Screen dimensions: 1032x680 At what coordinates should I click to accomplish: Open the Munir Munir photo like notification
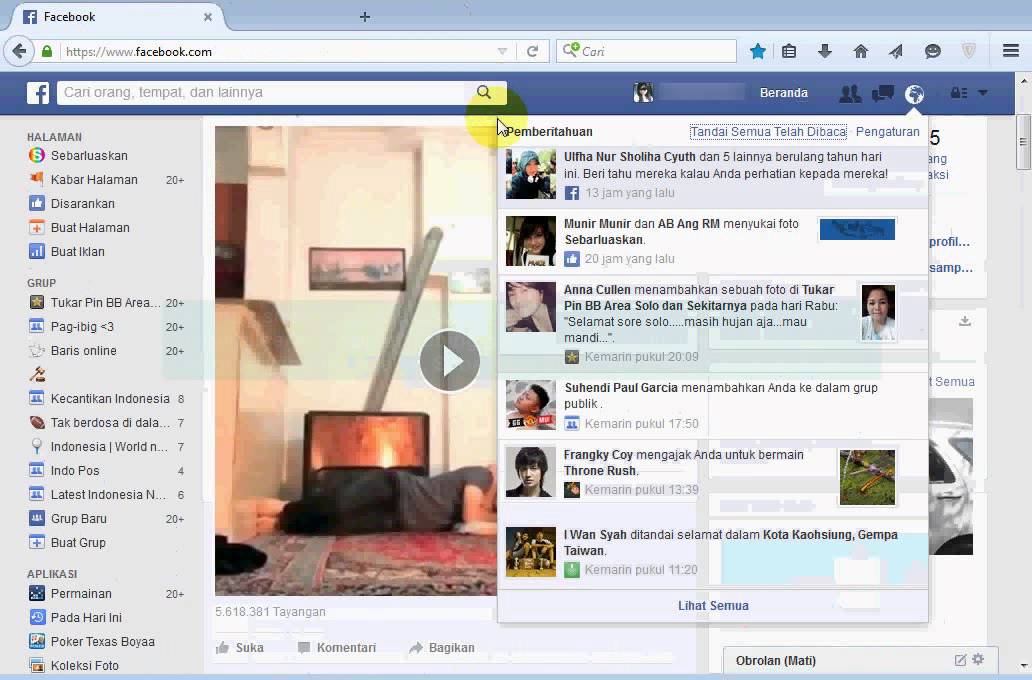tap(713, 242)
